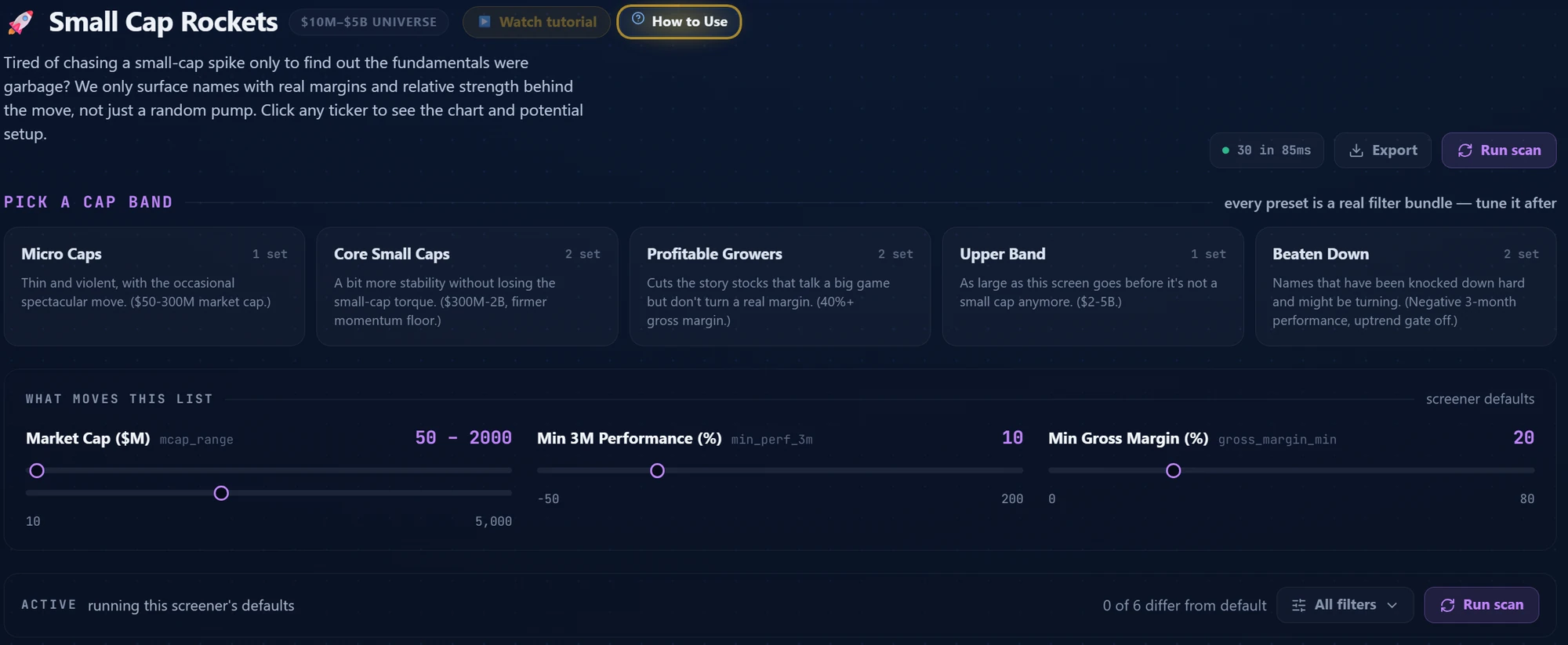1568x645 pixels.
Task: Click the min_perf_3m parameter label
Action: pos(771,440)
